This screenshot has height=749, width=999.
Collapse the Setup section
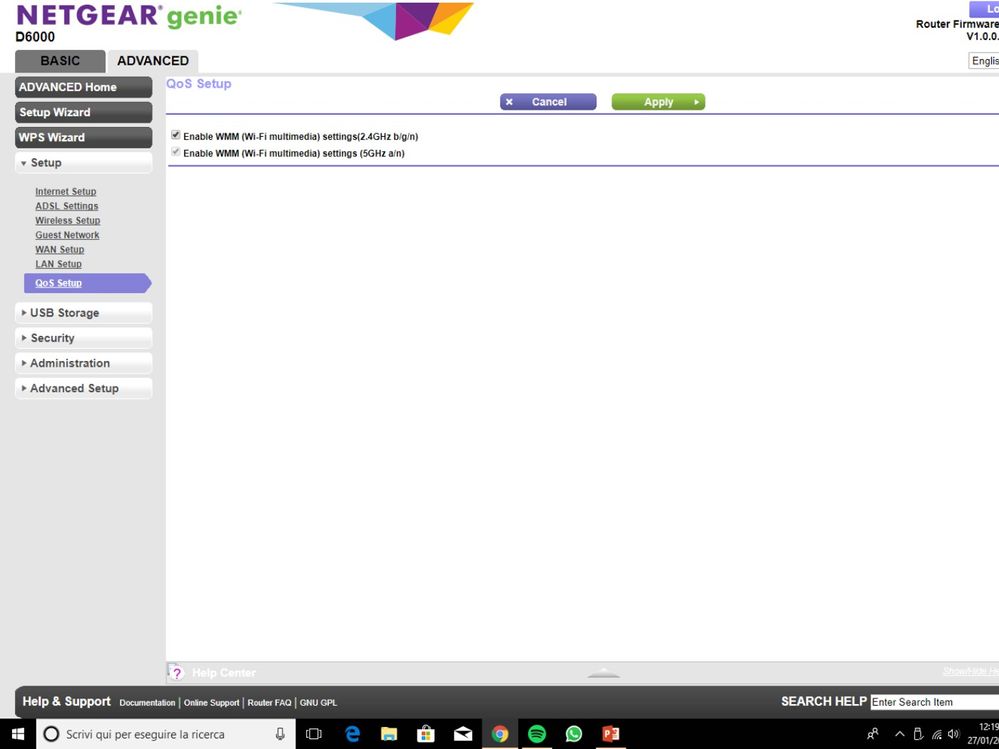[x=83, y=162]
